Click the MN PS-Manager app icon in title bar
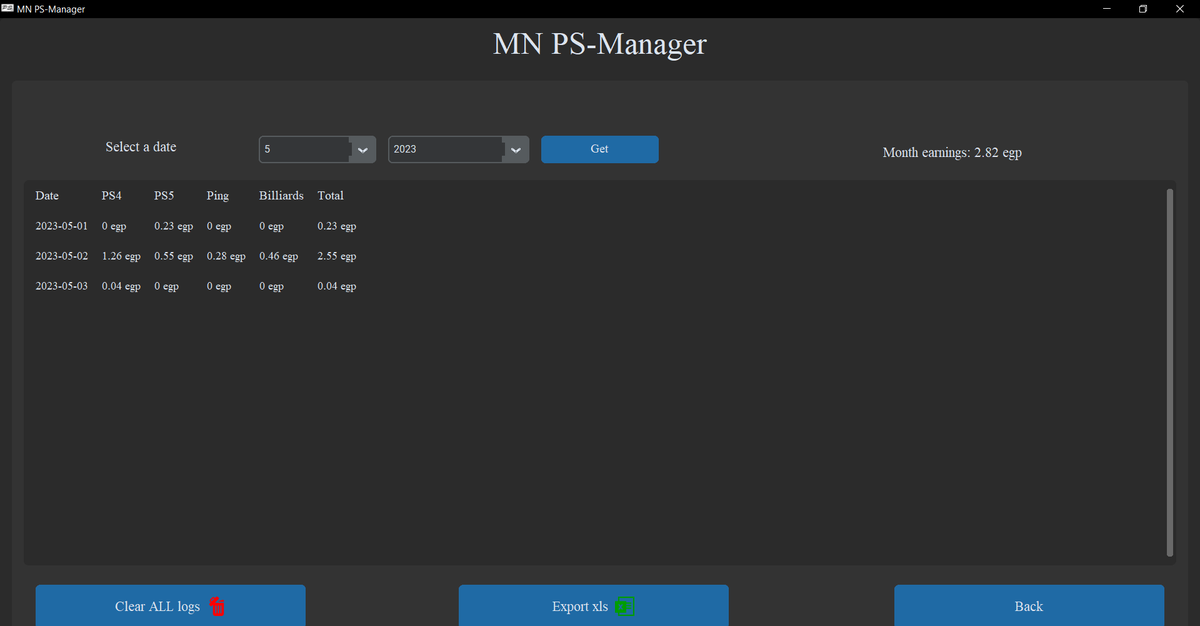 point(8,9)
